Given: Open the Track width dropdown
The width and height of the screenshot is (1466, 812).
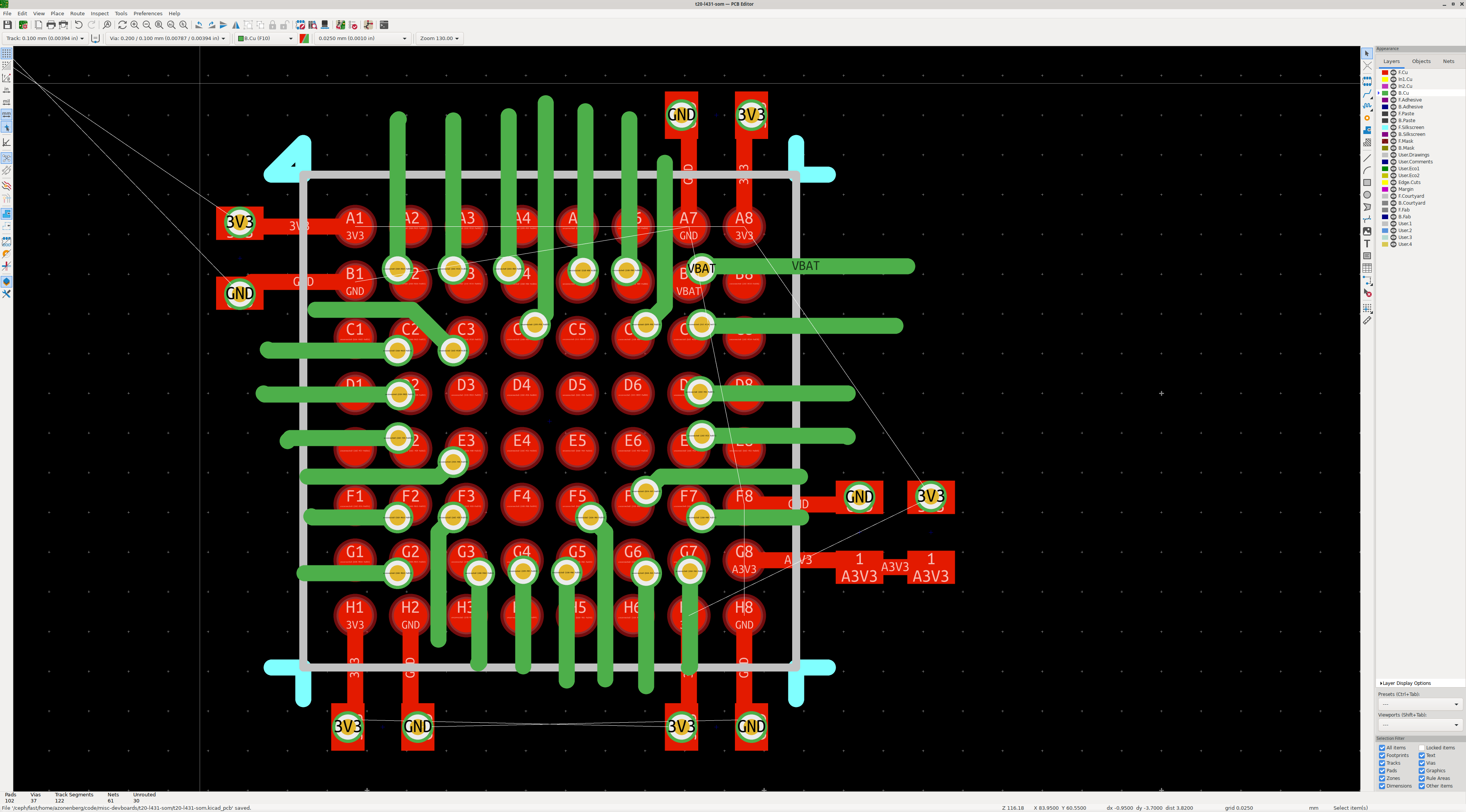Looking at the screenshot, I should coord(45,38).
